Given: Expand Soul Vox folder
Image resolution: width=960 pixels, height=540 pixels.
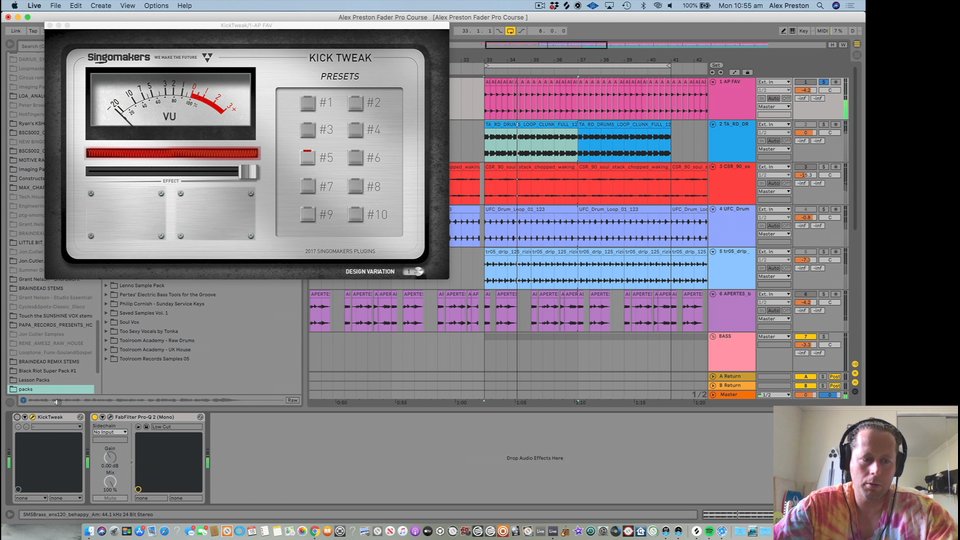Looking at the screenshot, I should point(106,322).
